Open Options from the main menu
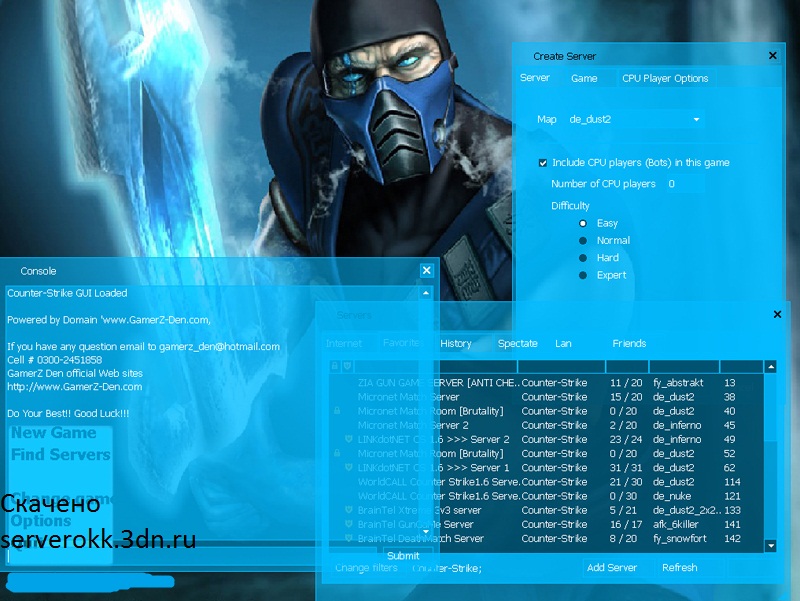The height and width of the screenshot is (601, 800). (x=41, y=521)
